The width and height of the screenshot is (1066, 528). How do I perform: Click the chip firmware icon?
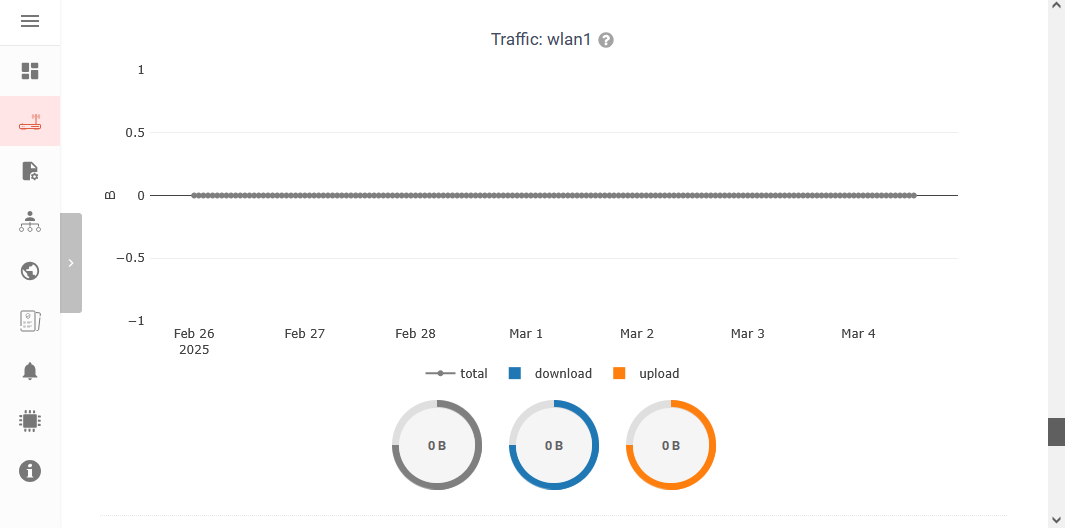point(30,421)
